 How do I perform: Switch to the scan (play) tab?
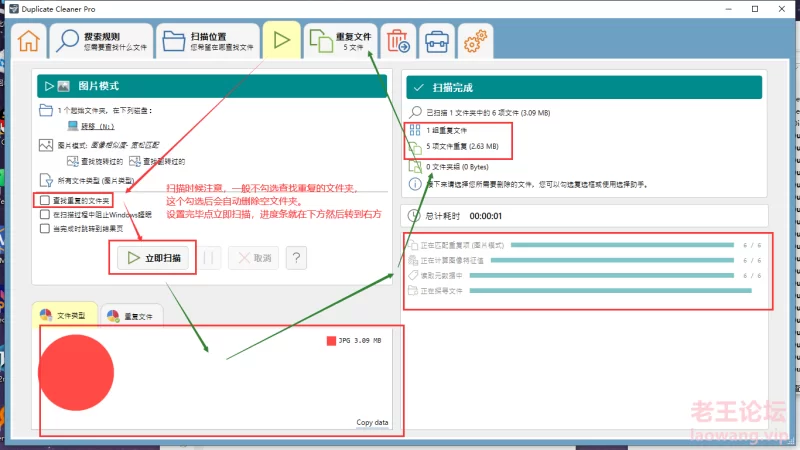point(282,40)
